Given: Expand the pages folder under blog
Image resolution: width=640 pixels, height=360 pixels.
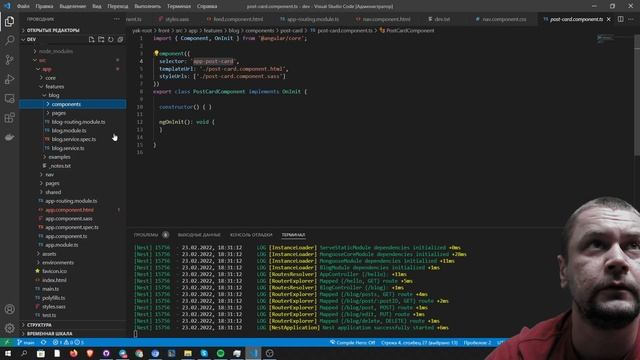Looking at the screenshot, I should [58, 113].
